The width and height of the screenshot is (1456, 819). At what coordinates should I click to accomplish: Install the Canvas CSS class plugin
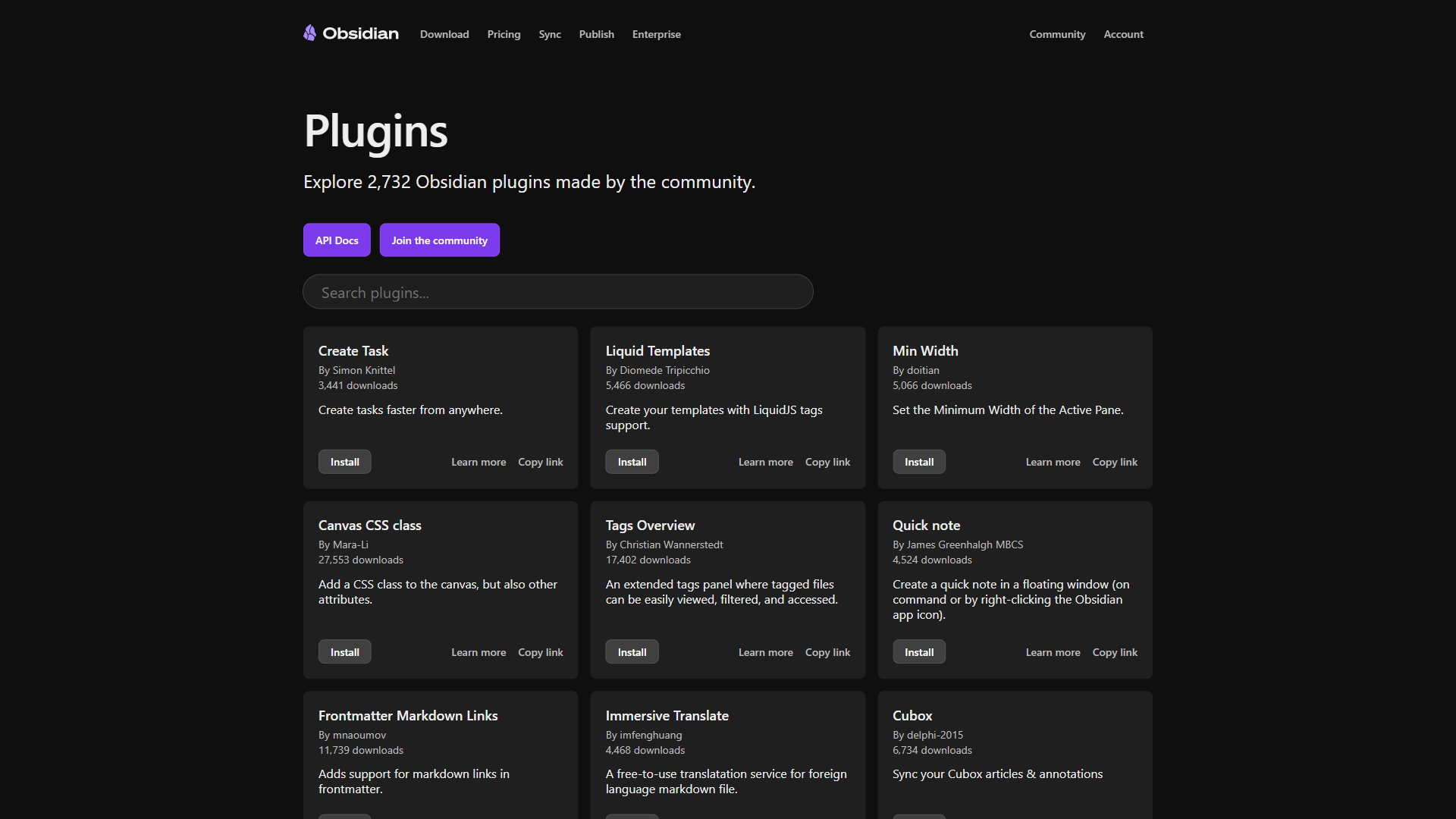(x=345, y=652)
